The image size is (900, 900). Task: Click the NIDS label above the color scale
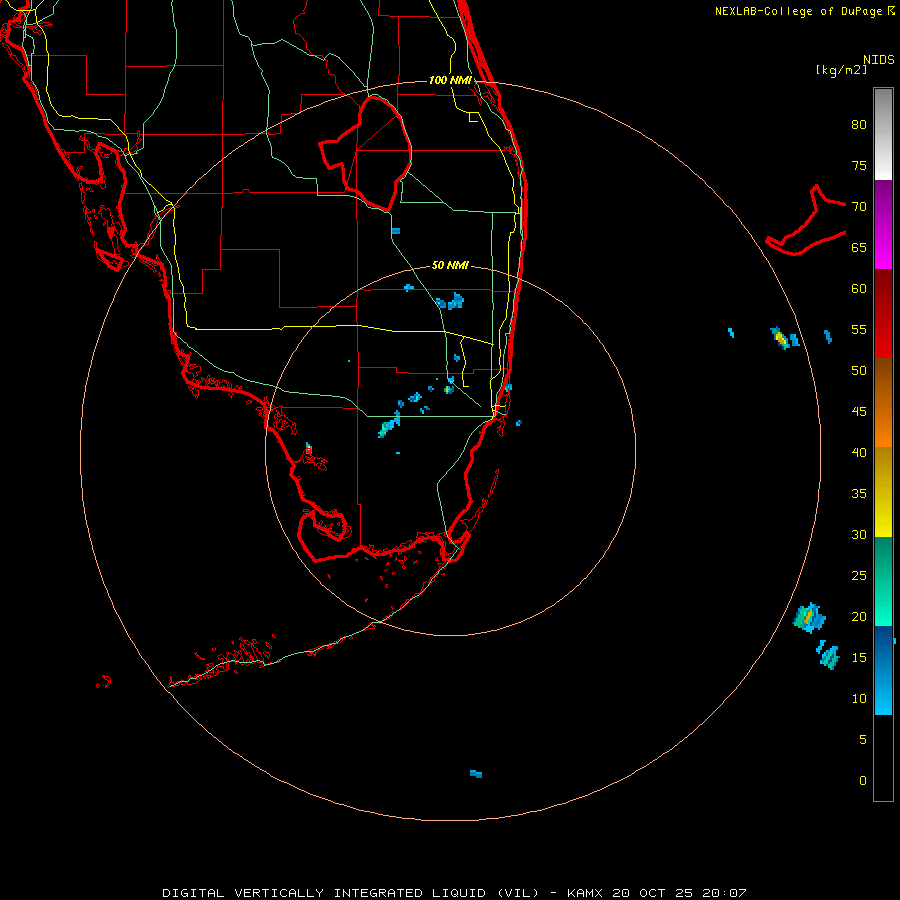[x=879, y=59]
